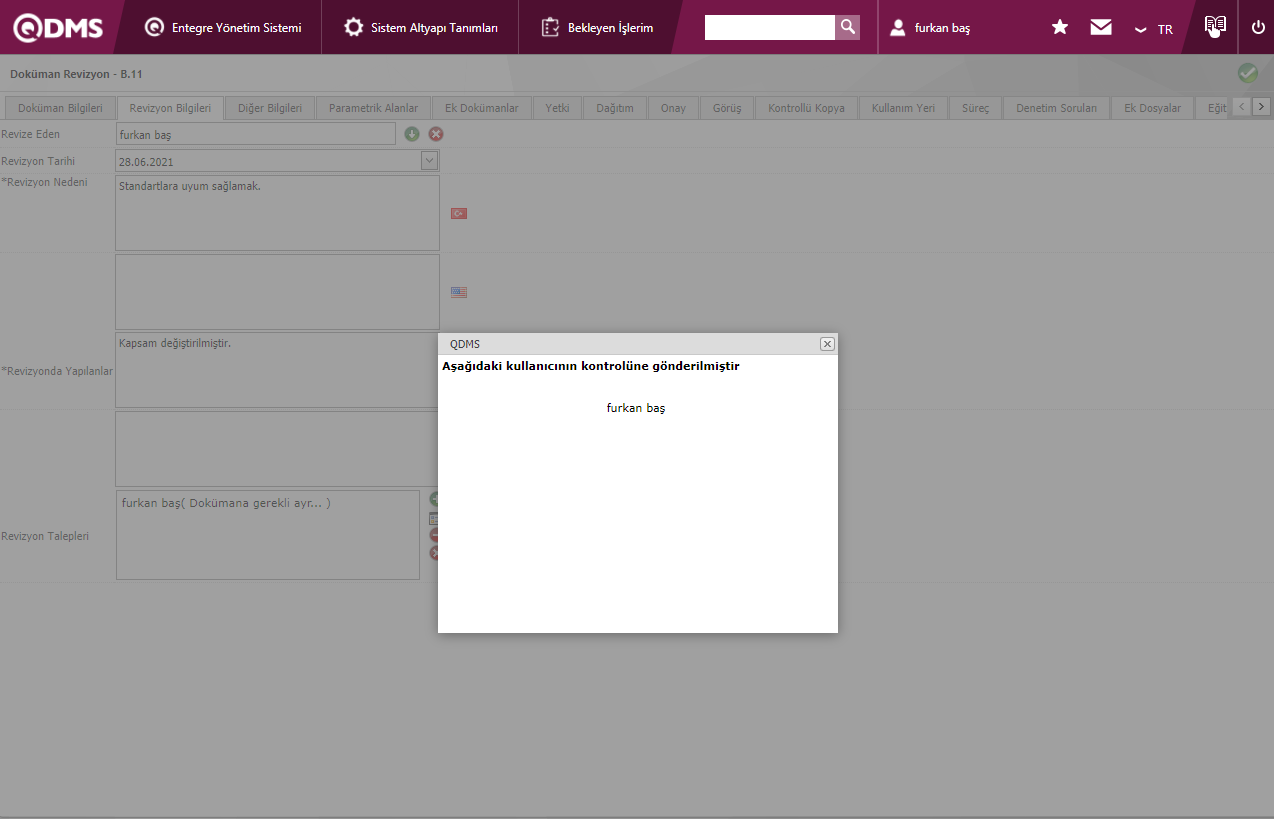Open the help book icon
1274x819 pixels.
1215,26
